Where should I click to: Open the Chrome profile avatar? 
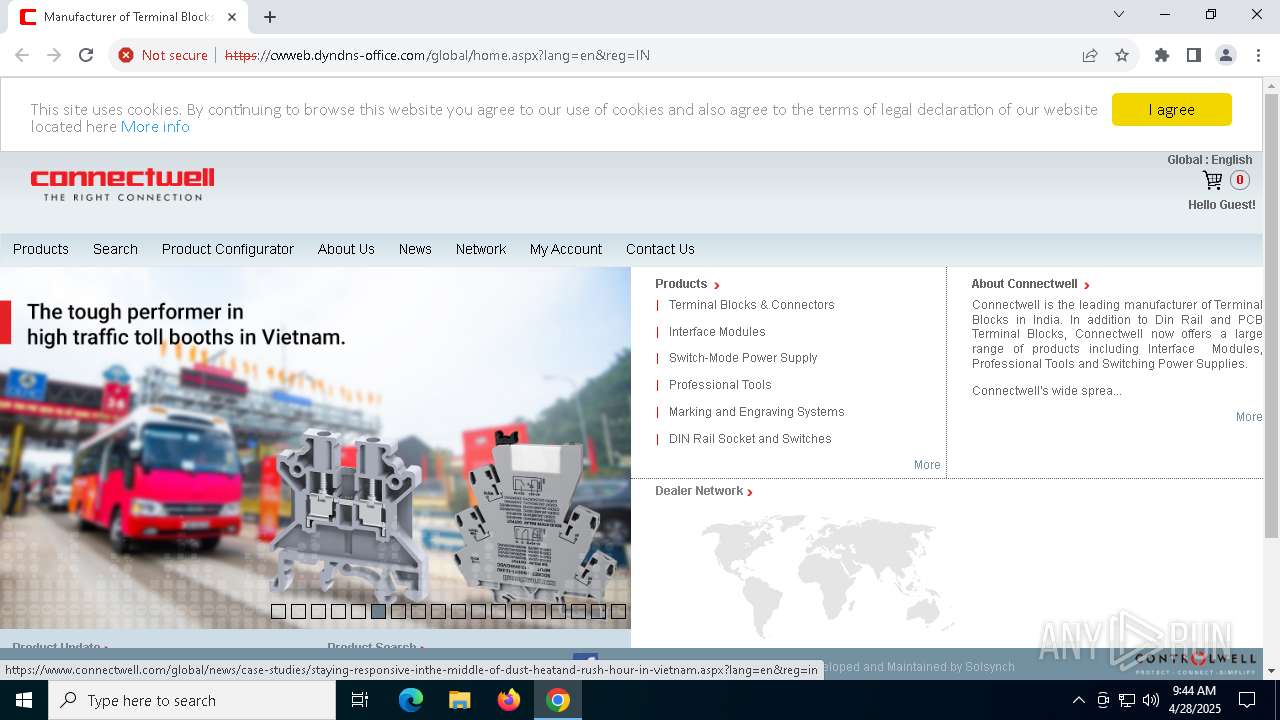pyautogui.click(x=1226, y=55)
